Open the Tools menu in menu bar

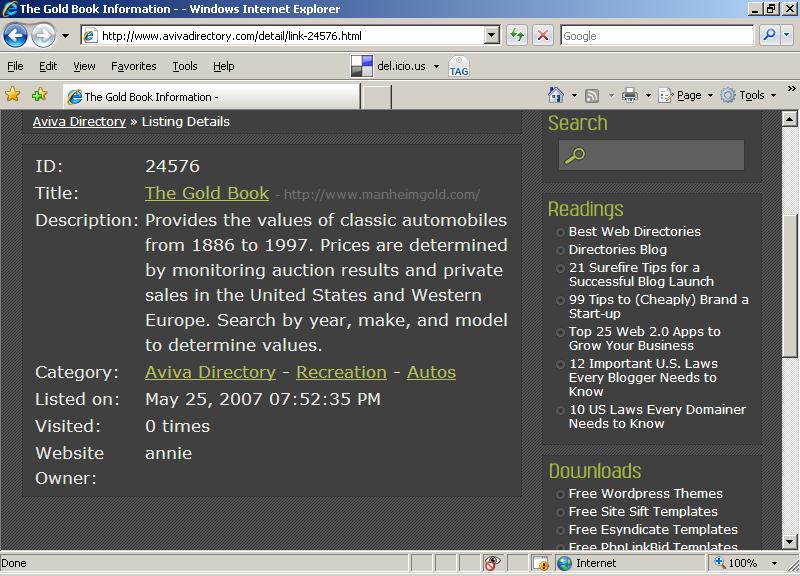click(185, 66)
